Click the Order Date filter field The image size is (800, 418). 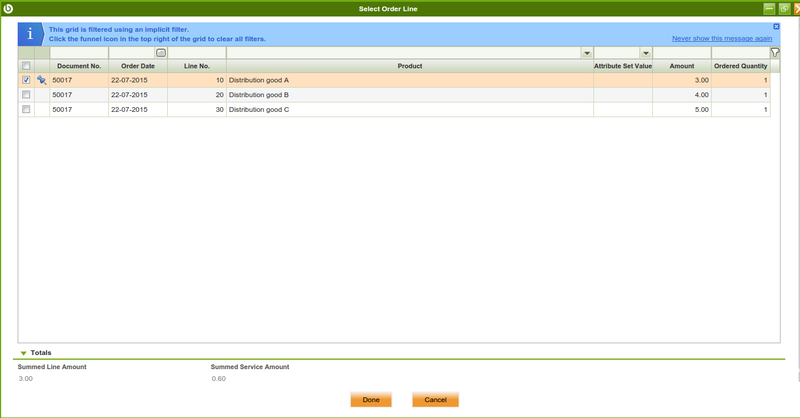pos(133,53)
